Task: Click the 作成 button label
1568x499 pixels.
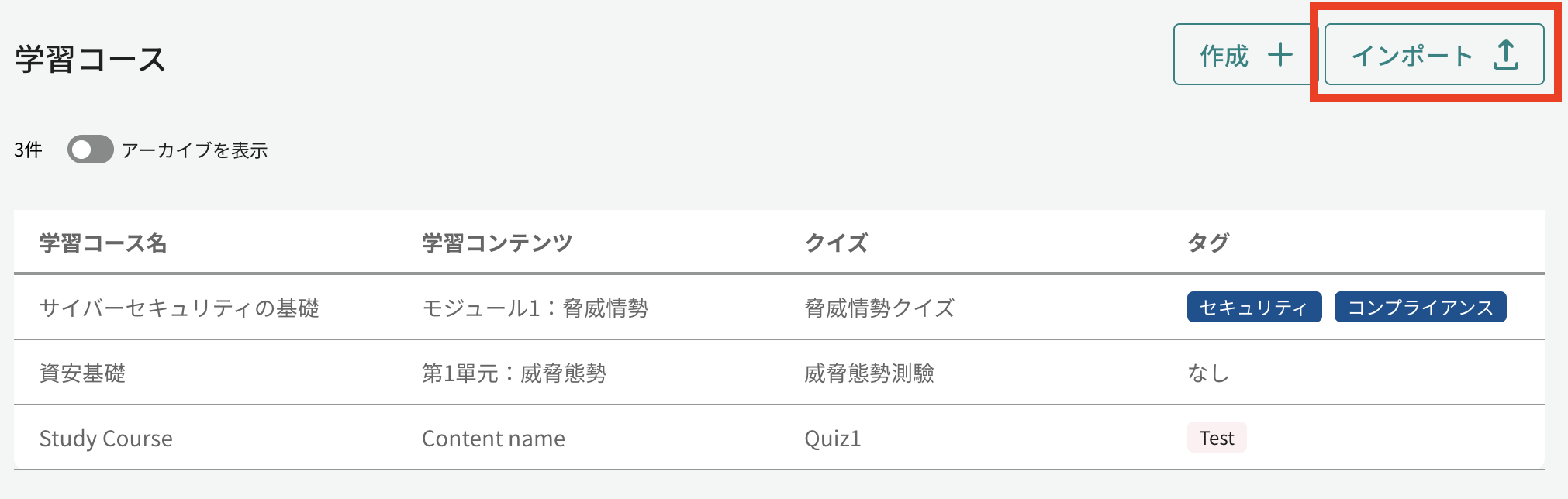Action: click(1224, 56)
